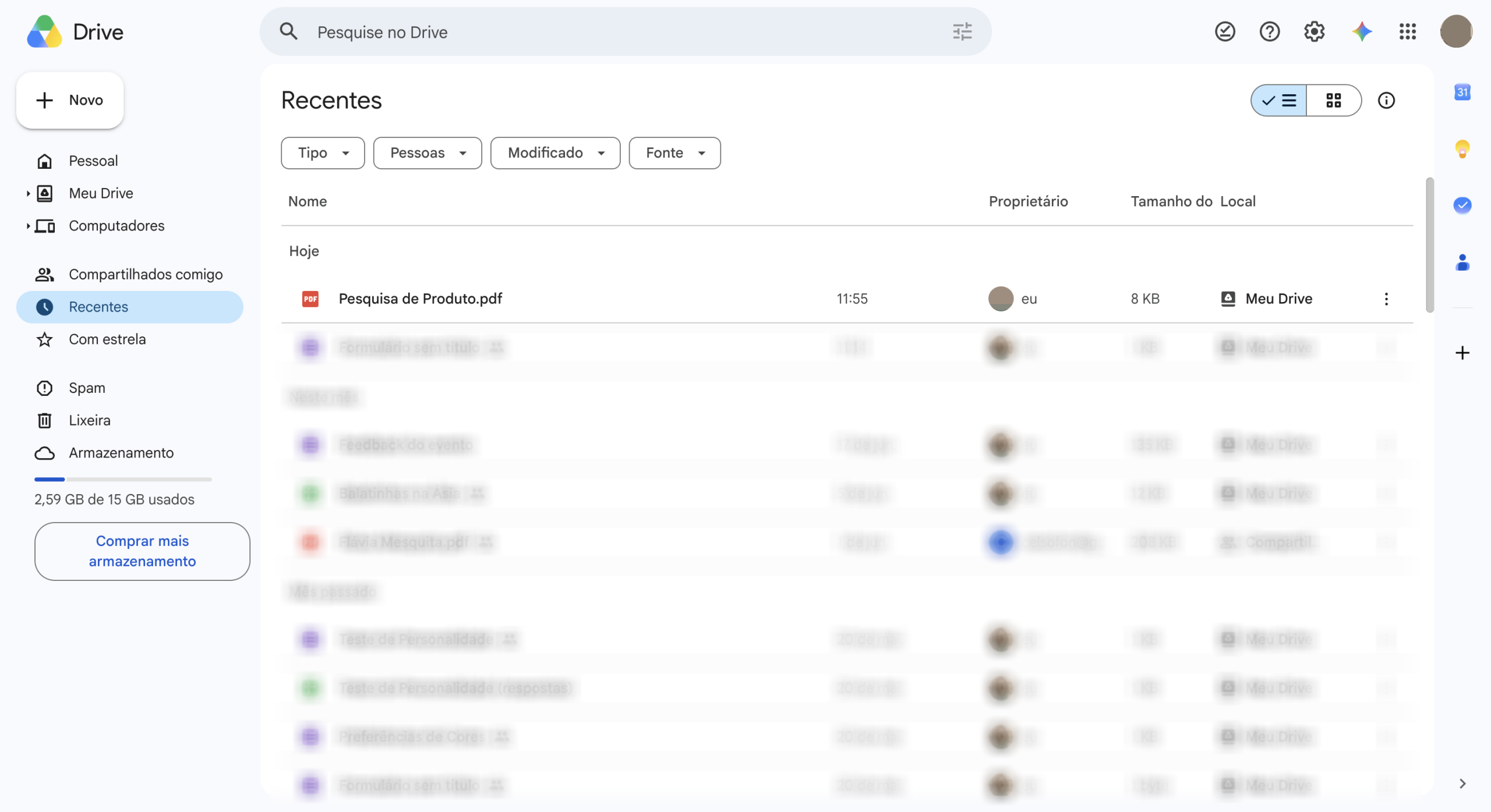Image resolution: width=1491 pixels, height=812 pixels.
Task: Click the 11:55 modified time
Action: tap(852, 299)
